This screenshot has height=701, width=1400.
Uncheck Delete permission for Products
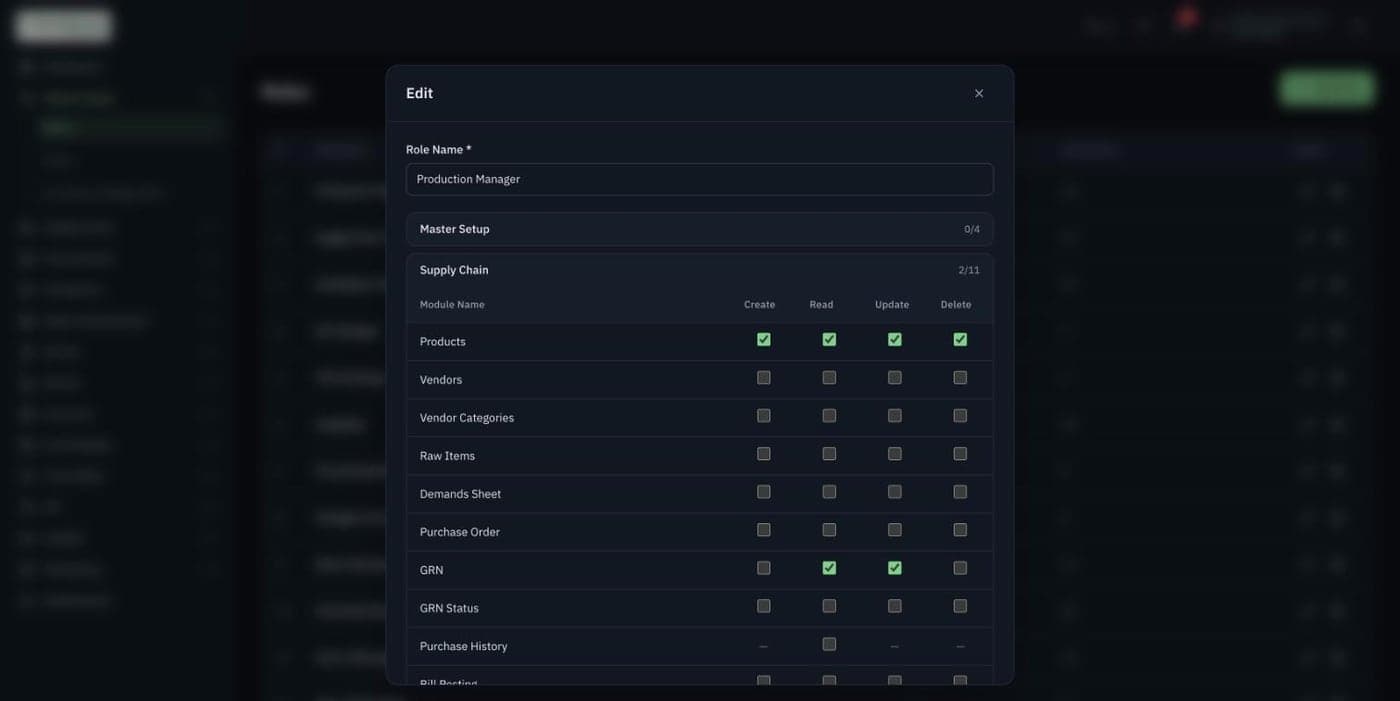[960, 340]
